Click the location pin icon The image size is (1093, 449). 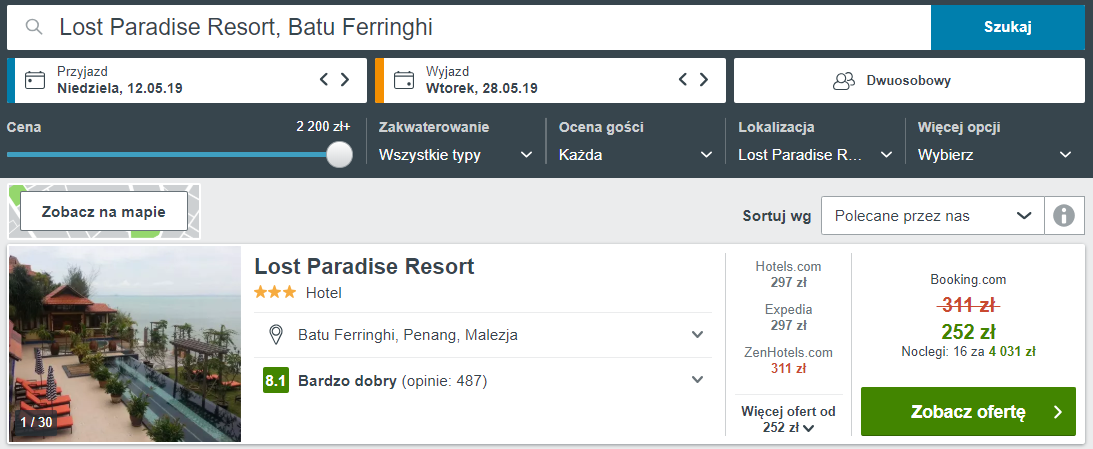tap(276, 335)
